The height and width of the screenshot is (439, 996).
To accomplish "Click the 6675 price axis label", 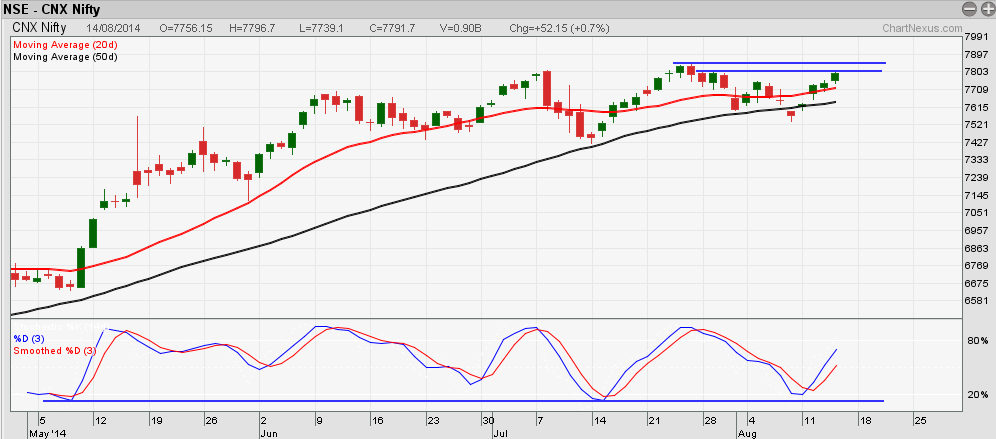I will point(976,283).
